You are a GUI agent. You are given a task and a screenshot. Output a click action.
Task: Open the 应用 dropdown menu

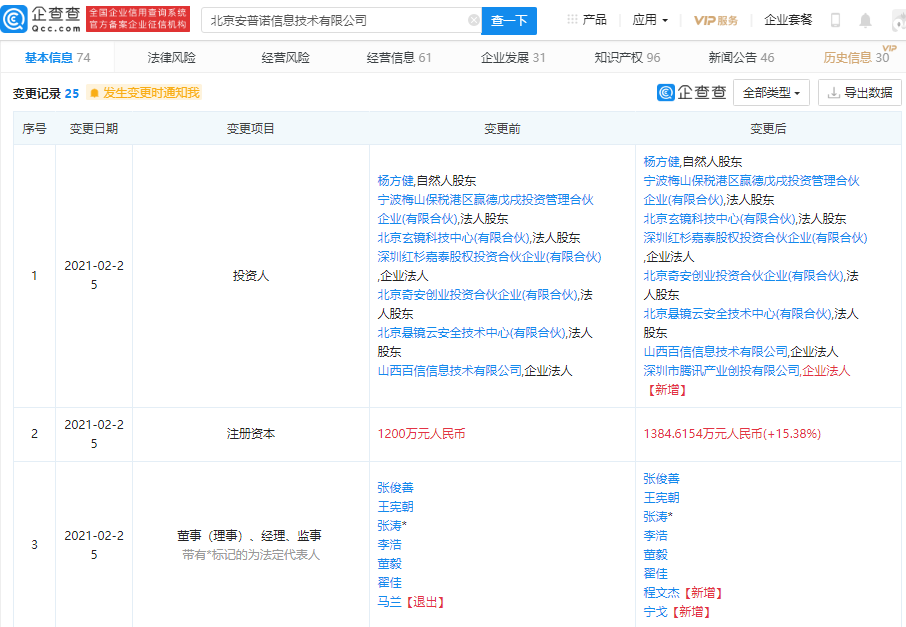point(650,20)
